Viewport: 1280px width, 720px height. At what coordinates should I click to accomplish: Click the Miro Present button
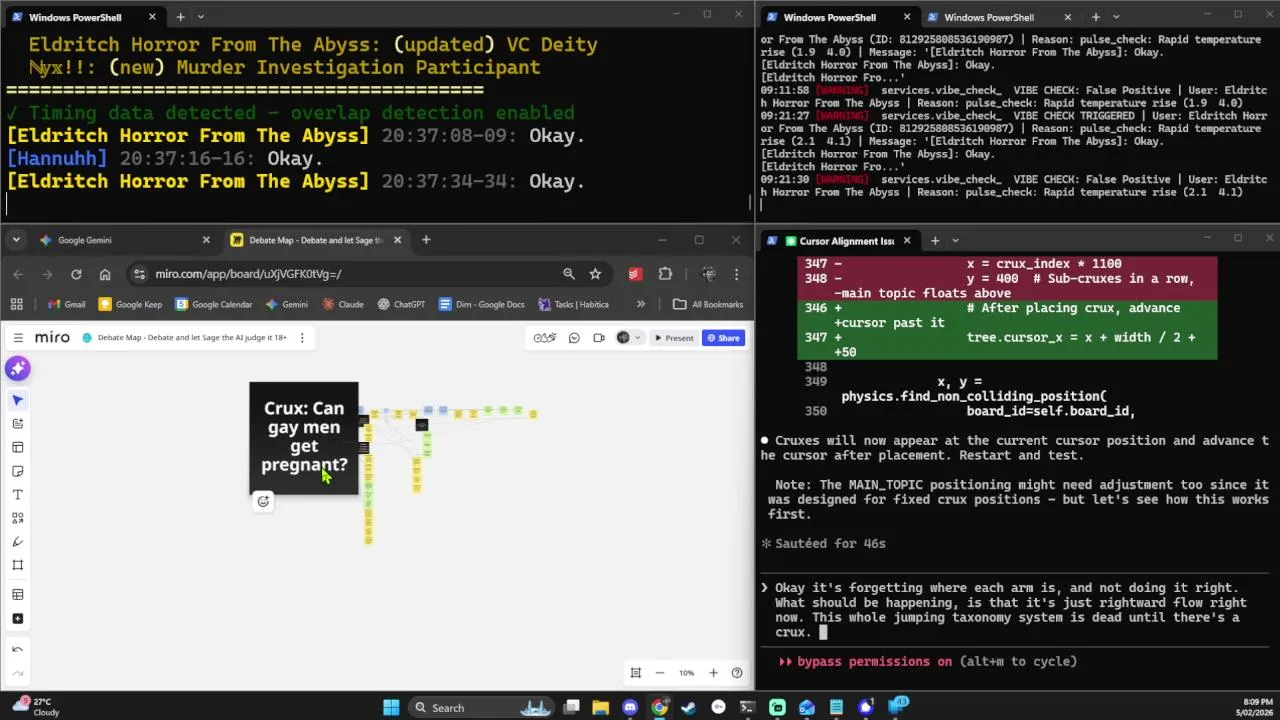click(674, 338)
